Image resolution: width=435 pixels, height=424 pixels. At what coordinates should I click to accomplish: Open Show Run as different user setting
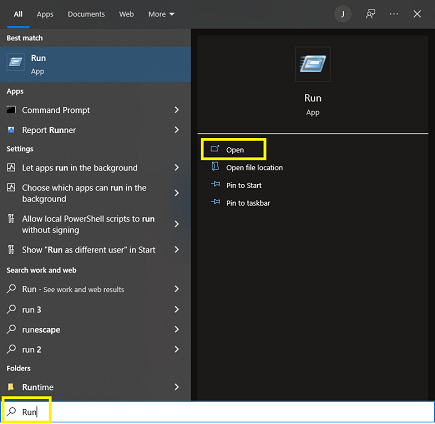click(x=95, y=250)
